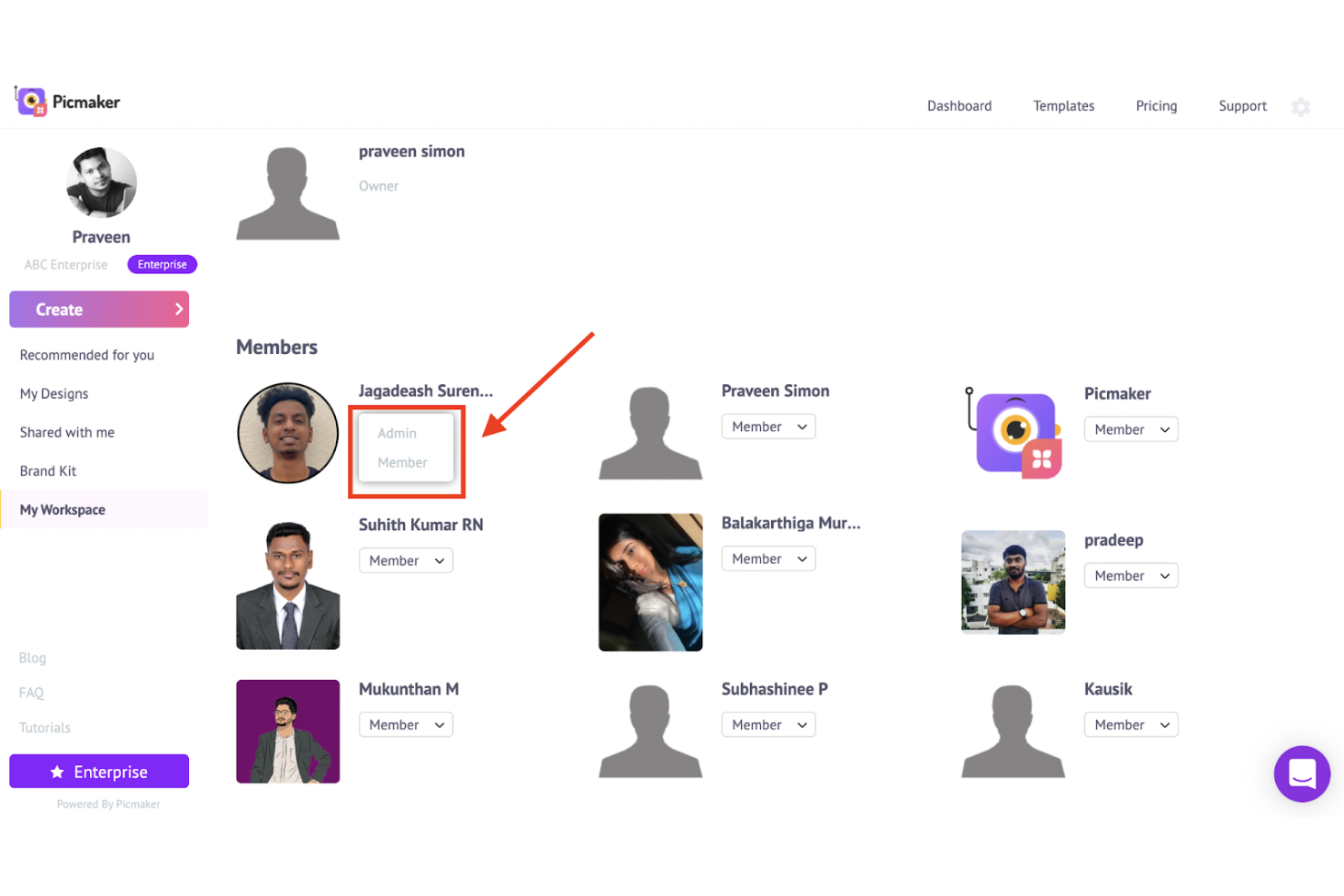Click the Create button
Viewport: 1344px width, 896px height.
99,309
